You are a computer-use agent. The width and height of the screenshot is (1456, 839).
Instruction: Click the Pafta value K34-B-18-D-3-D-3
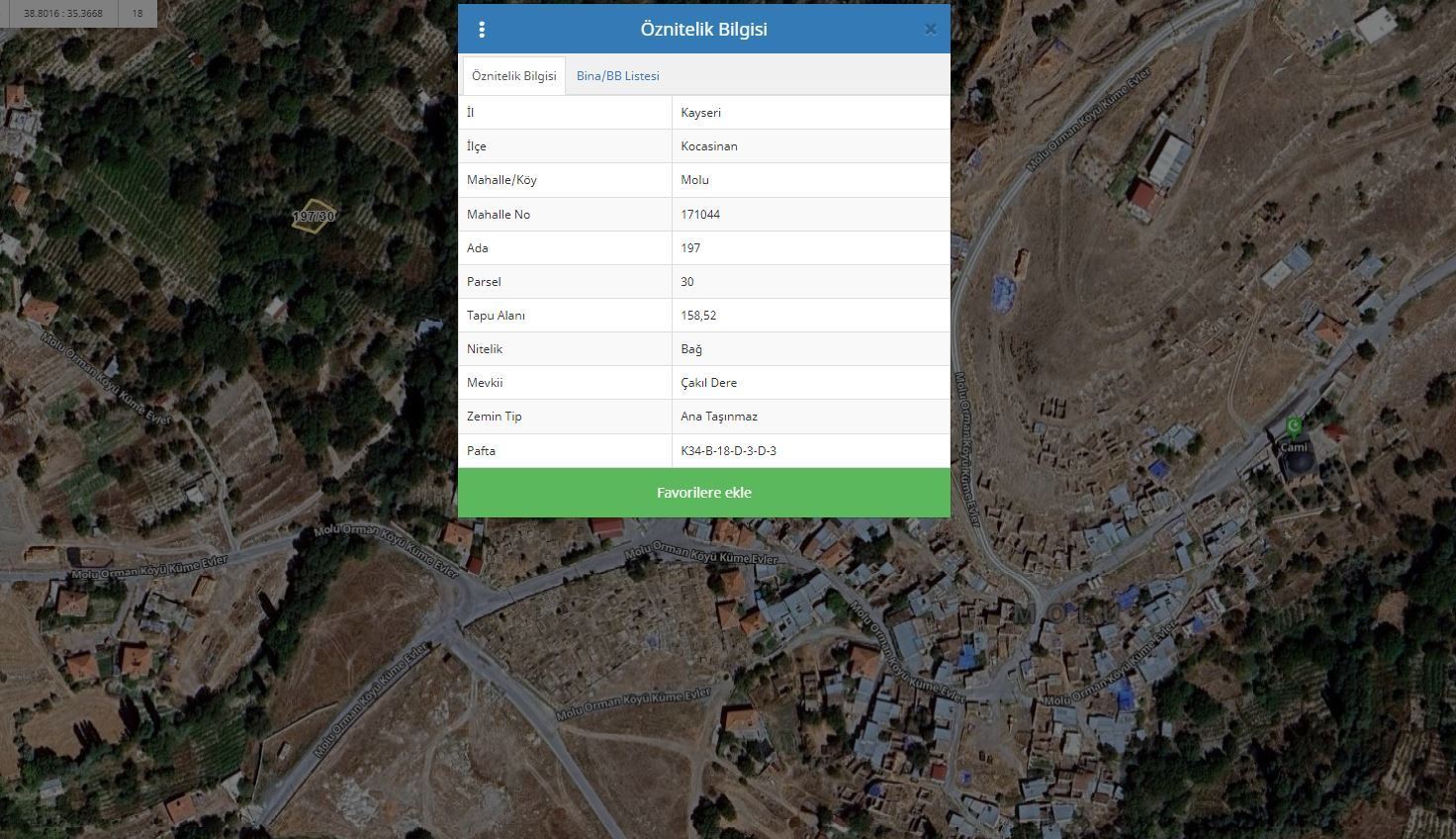click(728, 451)
